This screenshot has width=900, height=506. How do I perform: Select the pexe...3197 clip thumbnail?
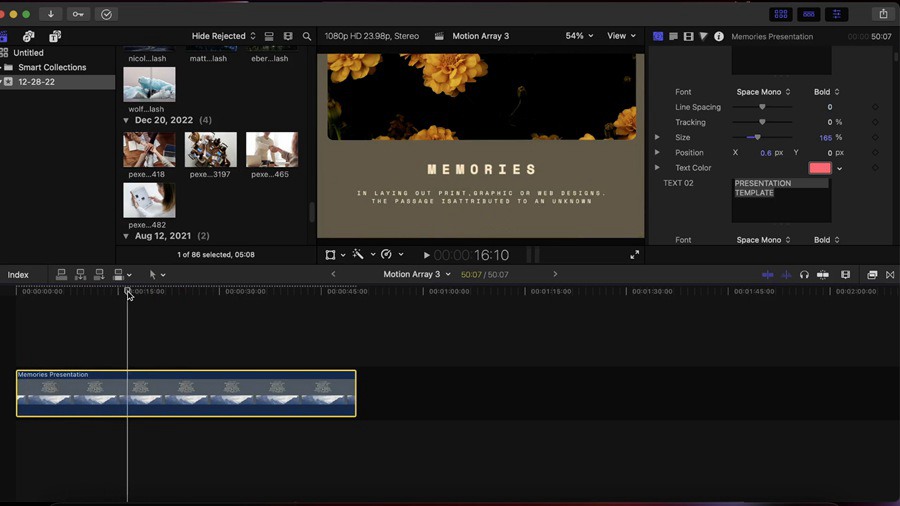coord(211,149)
